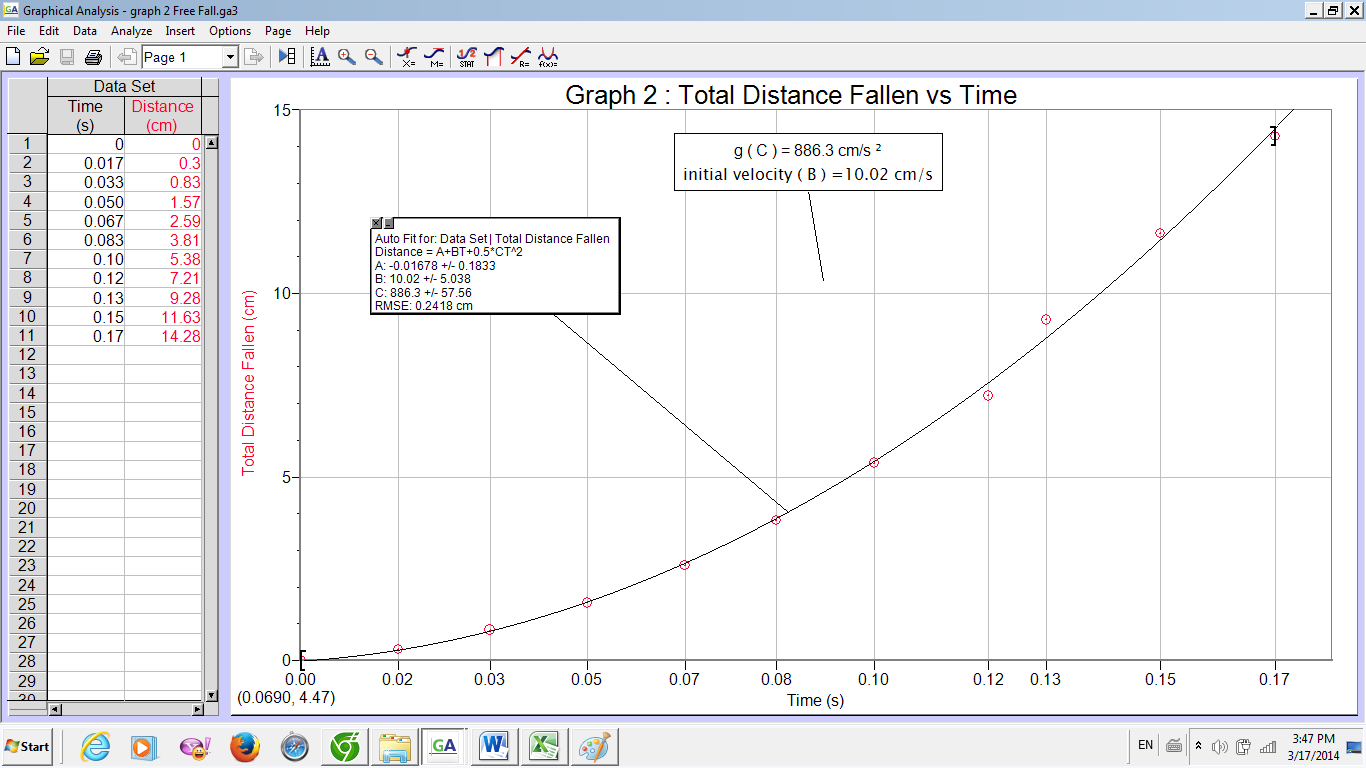Open the Page 1 dropdown
1366x768 pixels.
[x=230, y=57]
